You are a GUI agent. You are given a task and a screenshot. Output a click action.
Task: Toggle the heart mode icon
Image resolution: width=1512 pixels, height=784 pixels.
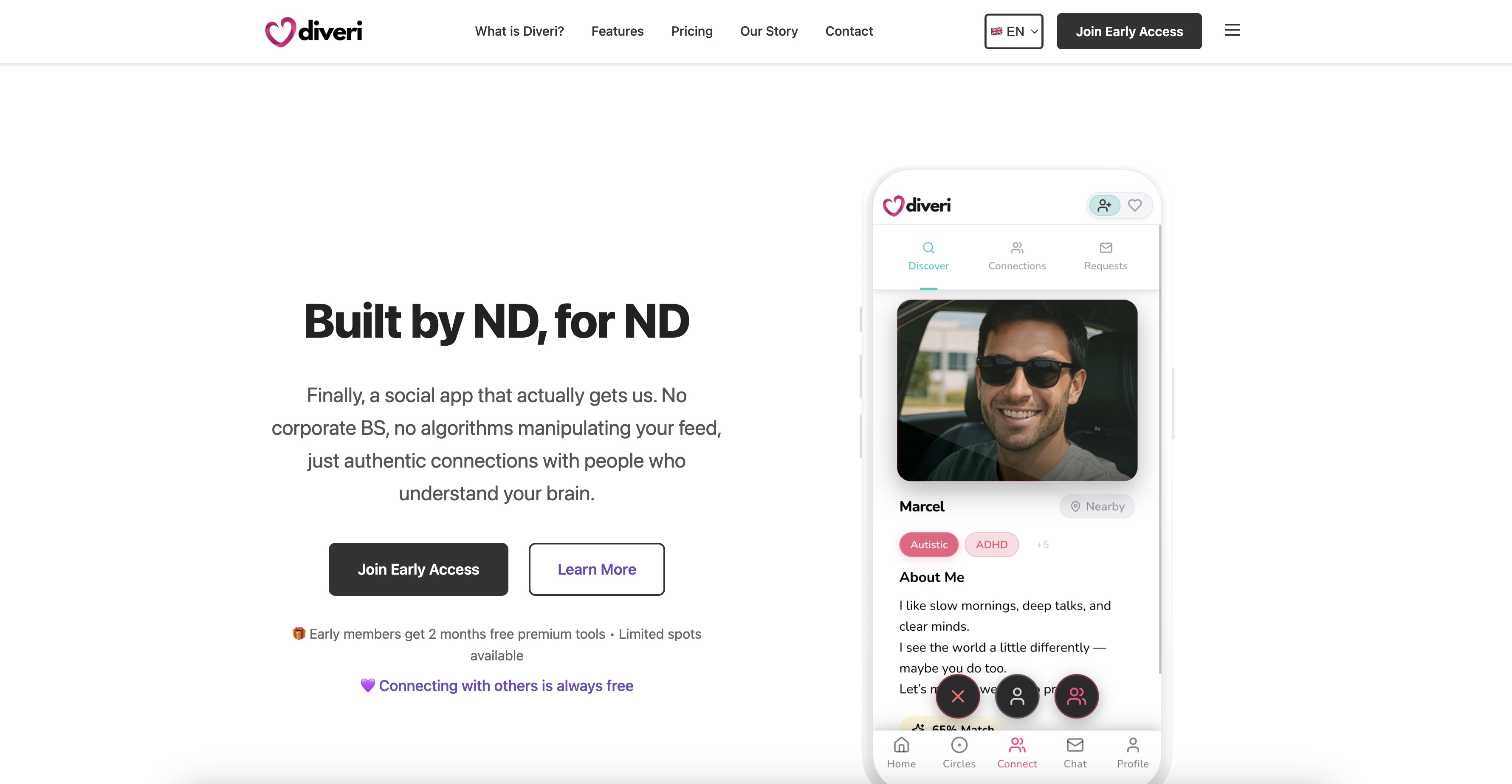(x=1134, y=206)
